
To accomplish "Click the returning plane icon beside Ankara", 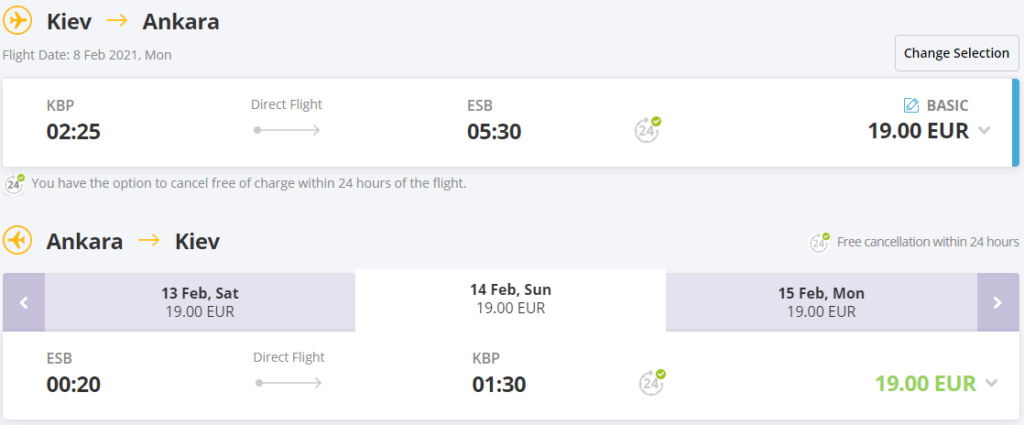I will (18, 240).
